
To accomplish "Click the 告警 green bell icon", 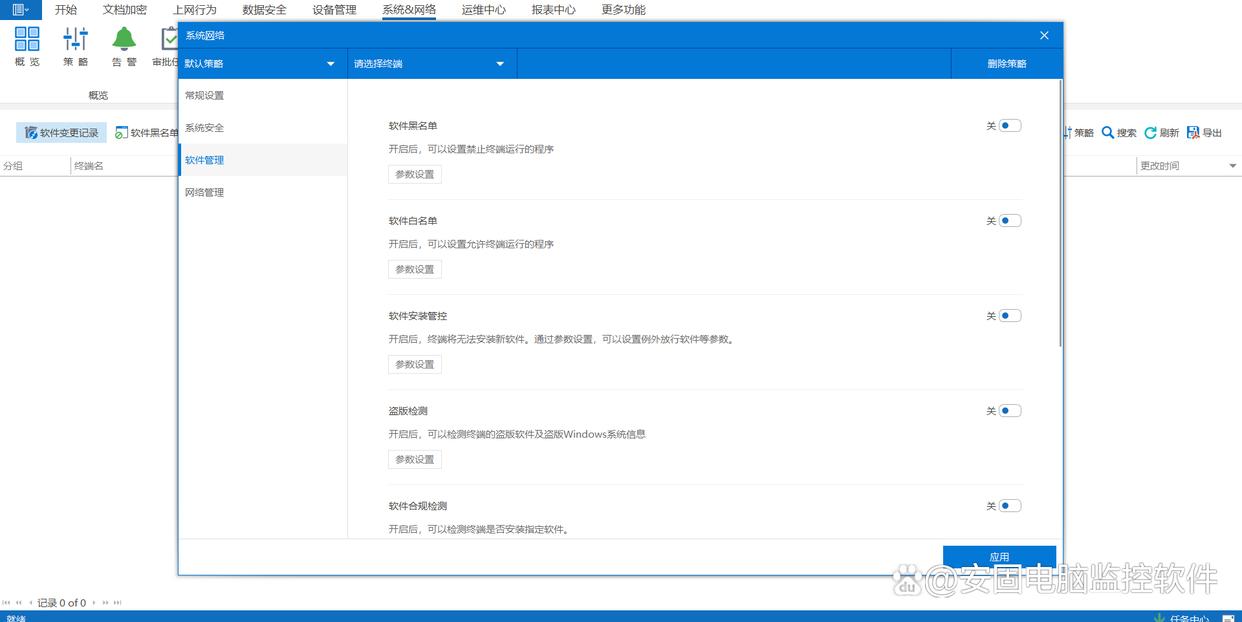I will (x=124, y=40).
